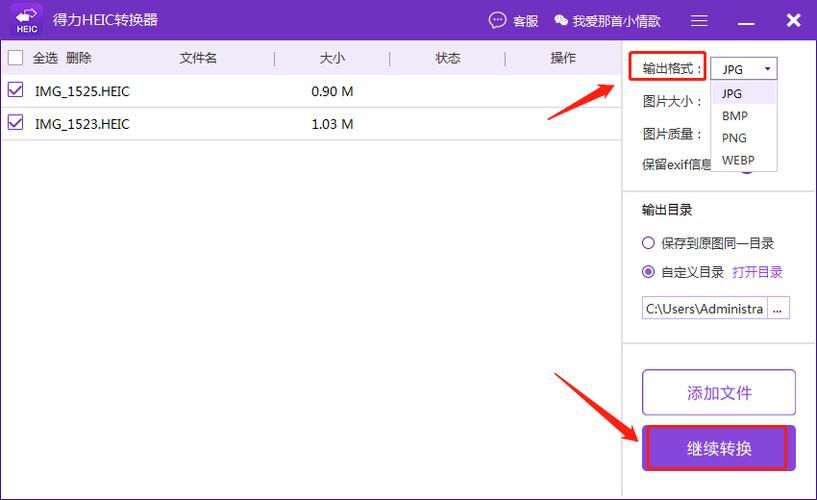Click the 打开目录 link

tap(758, 272)
